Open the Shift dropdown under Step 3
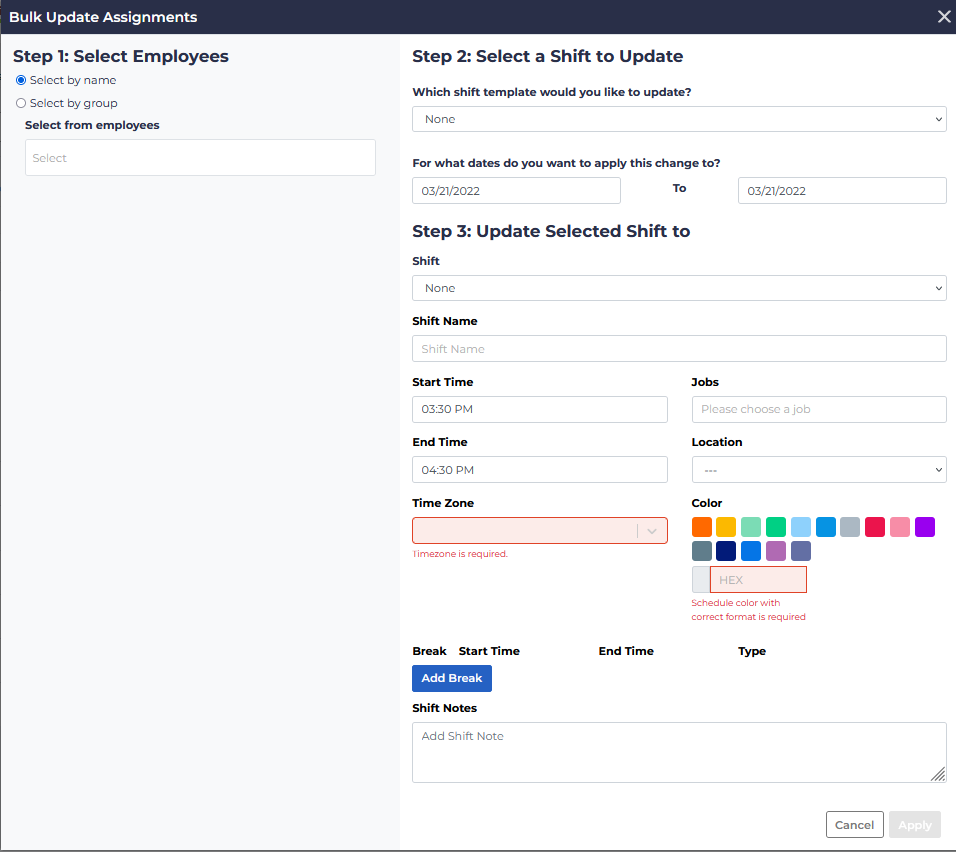Screen dimensions: 956x852 point(679,288)
